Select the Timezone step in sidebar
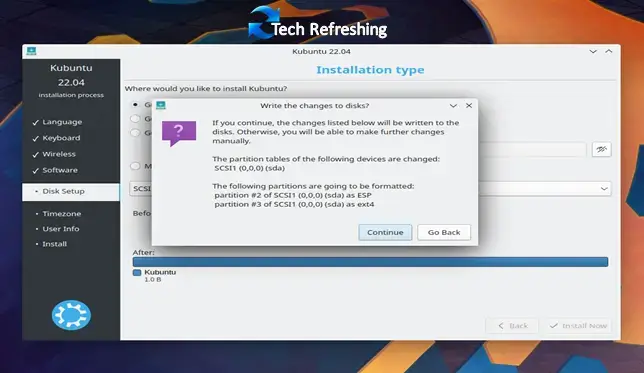This screenshot has width=644, height=373. tap(62, 214)
